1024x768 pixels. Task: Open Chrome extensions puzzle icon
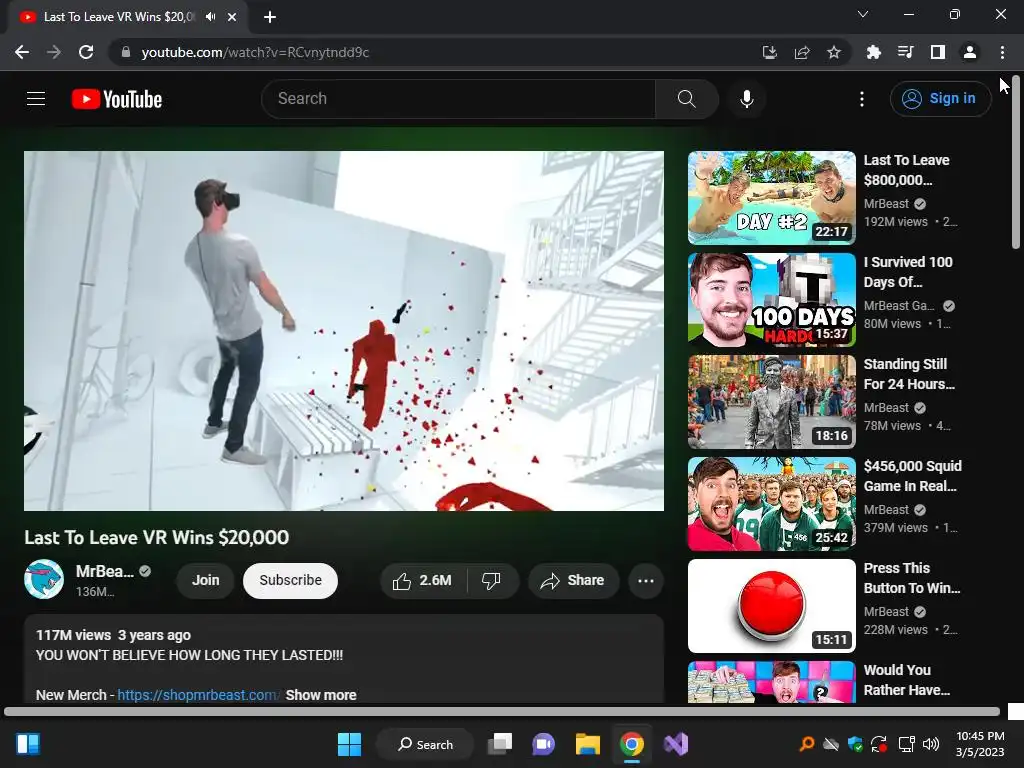click(x=873, y=52)
